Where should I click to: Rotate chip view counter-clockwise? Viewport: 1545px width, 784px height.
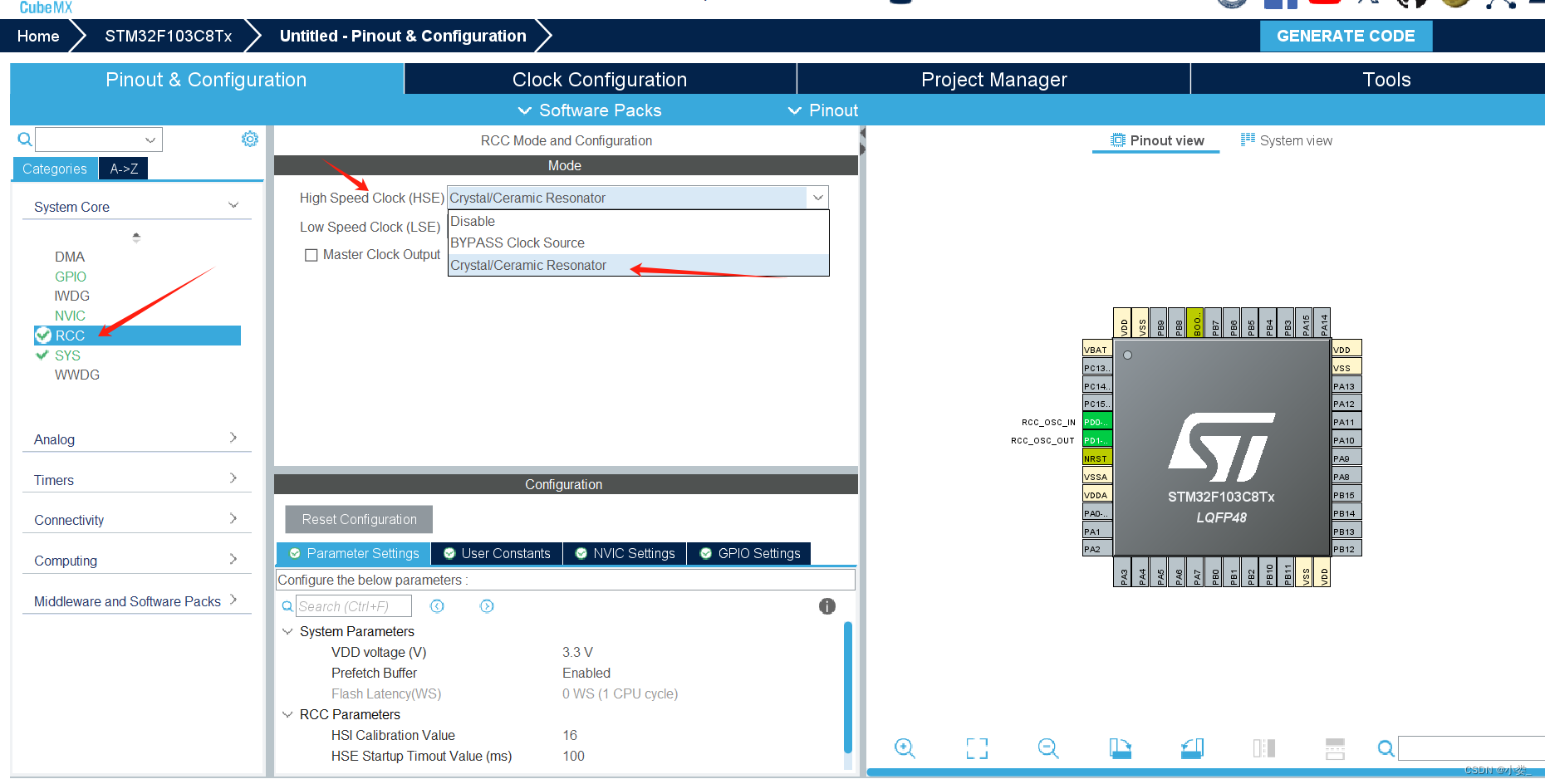tap(1192, 748)
